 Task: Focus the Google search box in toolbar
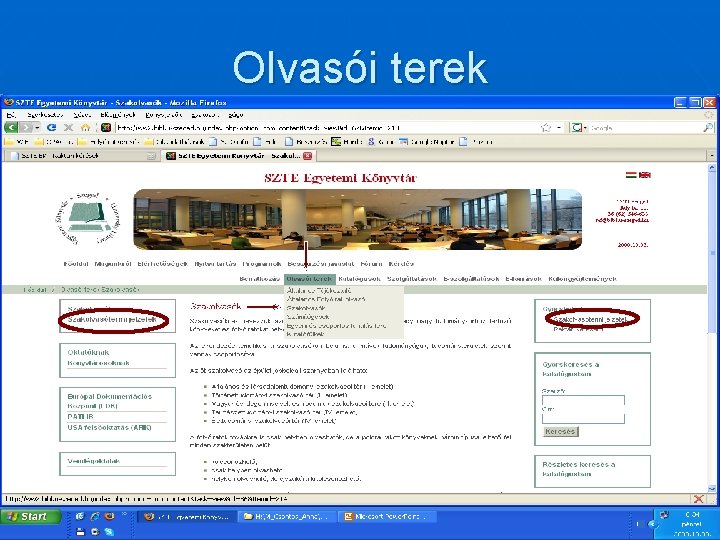645,128
